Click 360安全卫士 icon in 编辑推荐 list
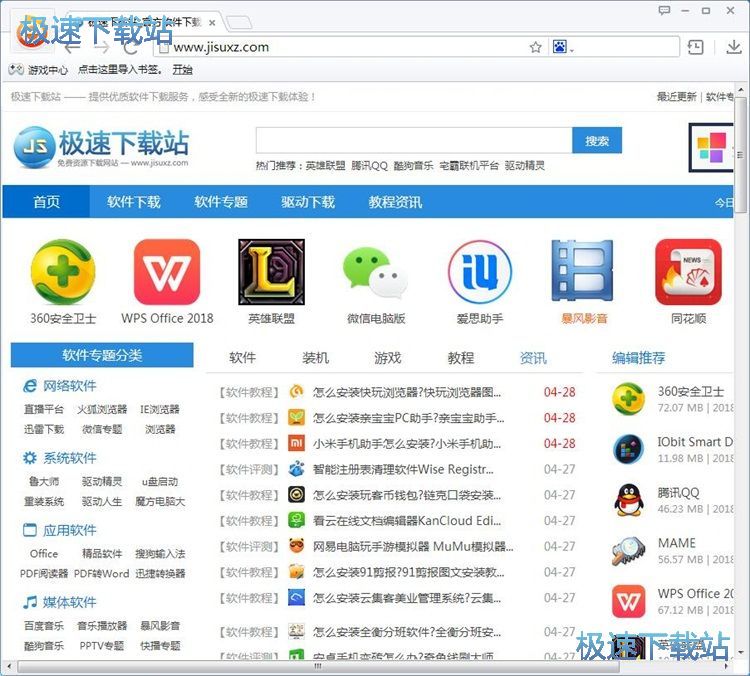The height and width of the screenshot is (676, 750). click(629, 399)
